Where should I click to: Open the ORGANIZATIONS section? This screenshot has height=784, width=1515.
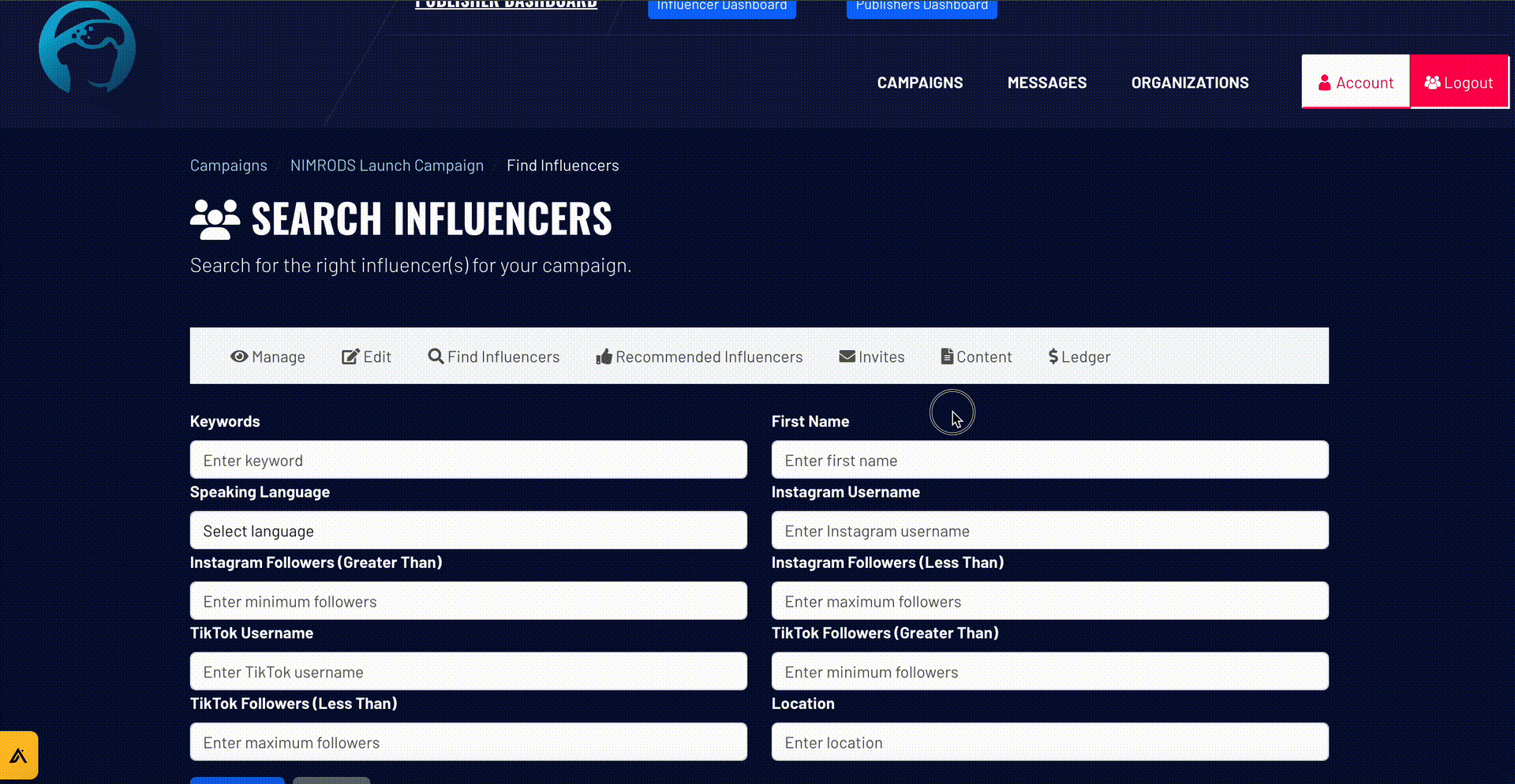click(1190, 82)
